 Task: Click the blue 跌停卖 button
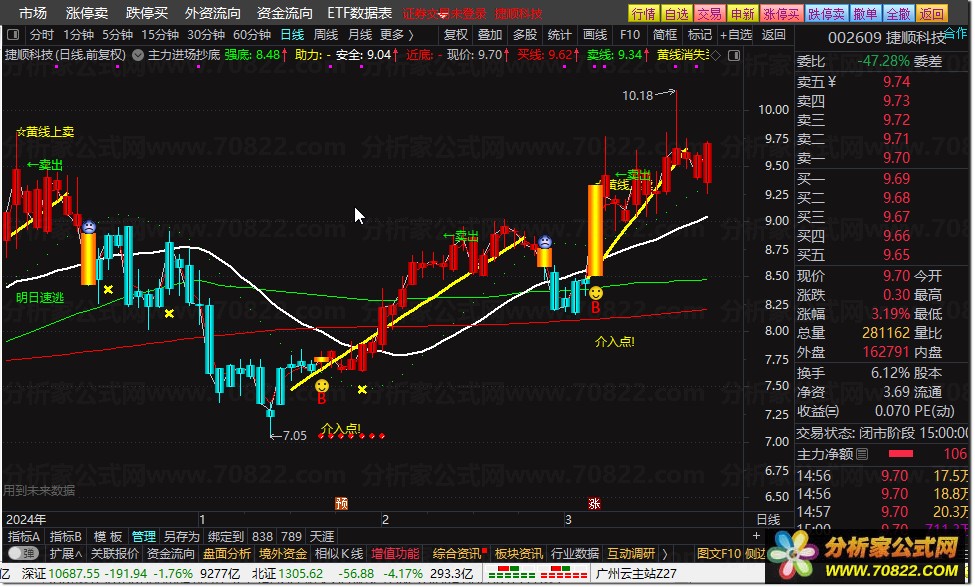click(826, 14)
